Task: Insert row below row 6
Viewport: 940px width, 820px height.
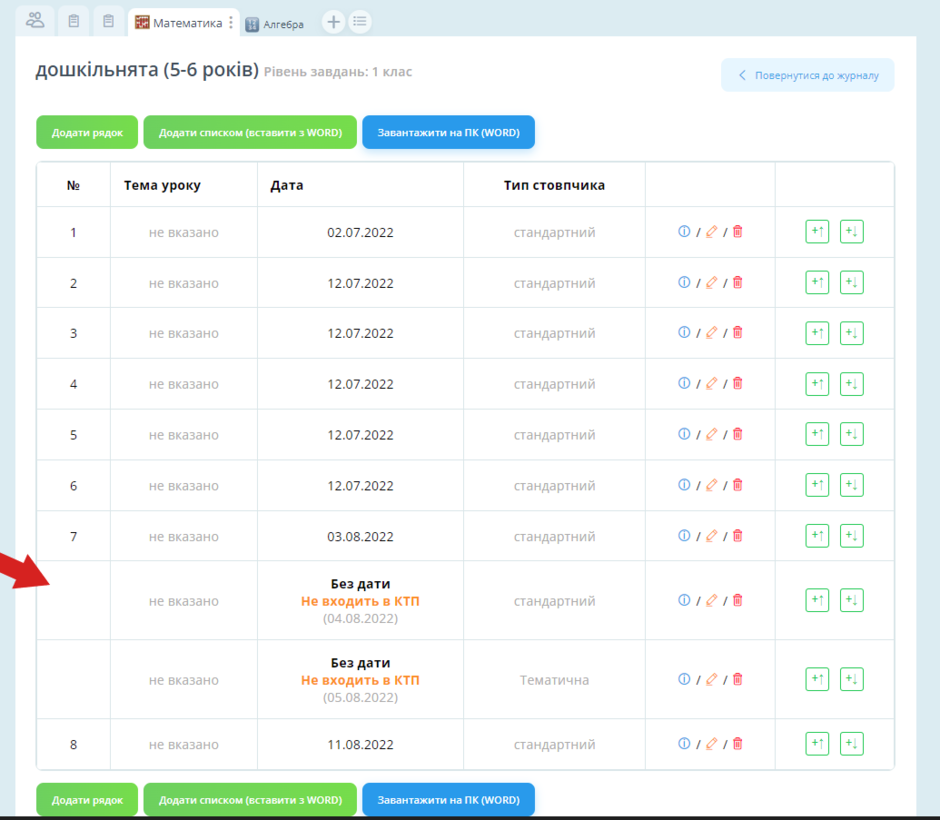Action: 852,485
